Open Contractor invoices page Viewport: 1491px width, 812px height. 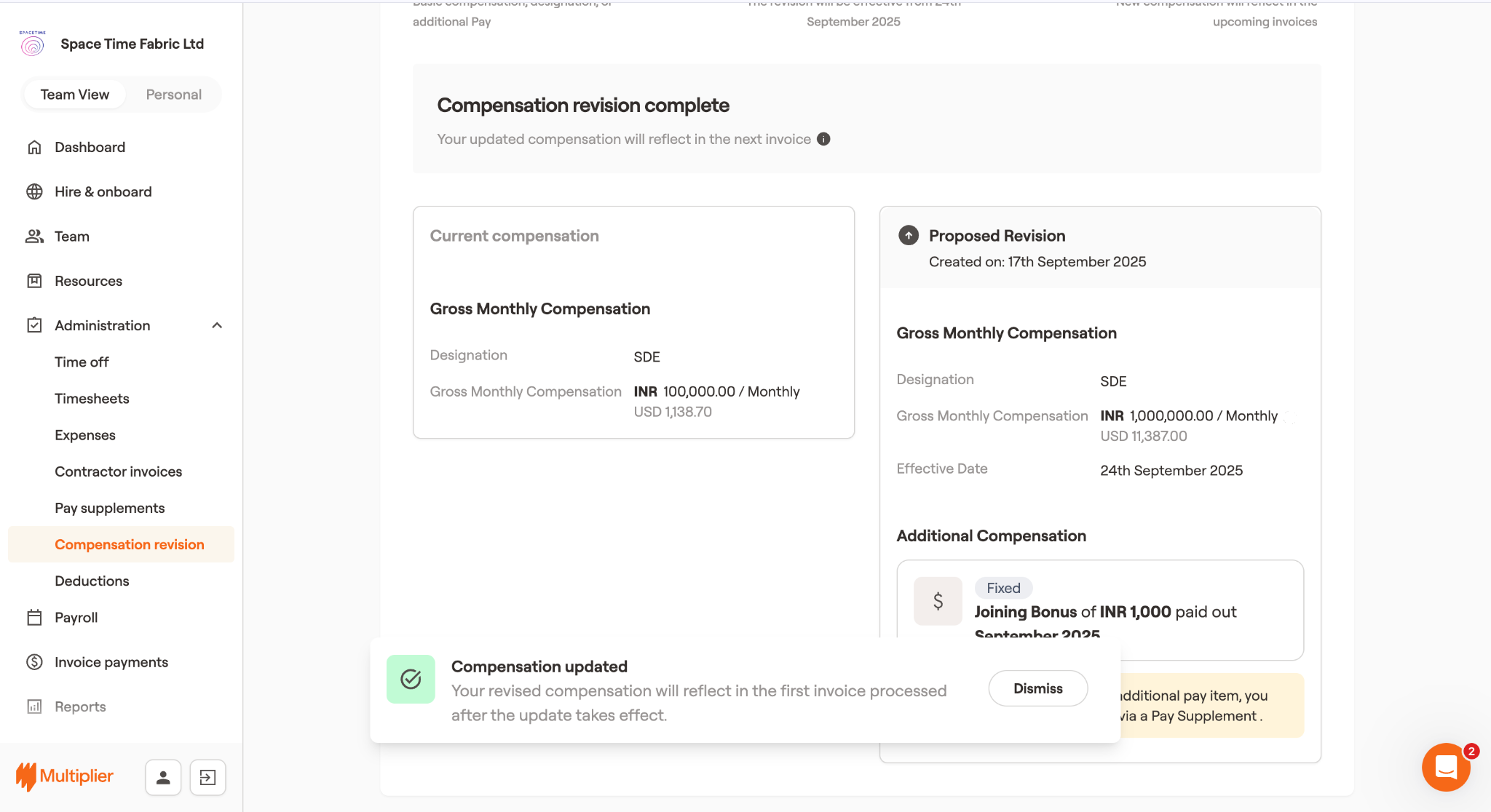click(118, 471)
